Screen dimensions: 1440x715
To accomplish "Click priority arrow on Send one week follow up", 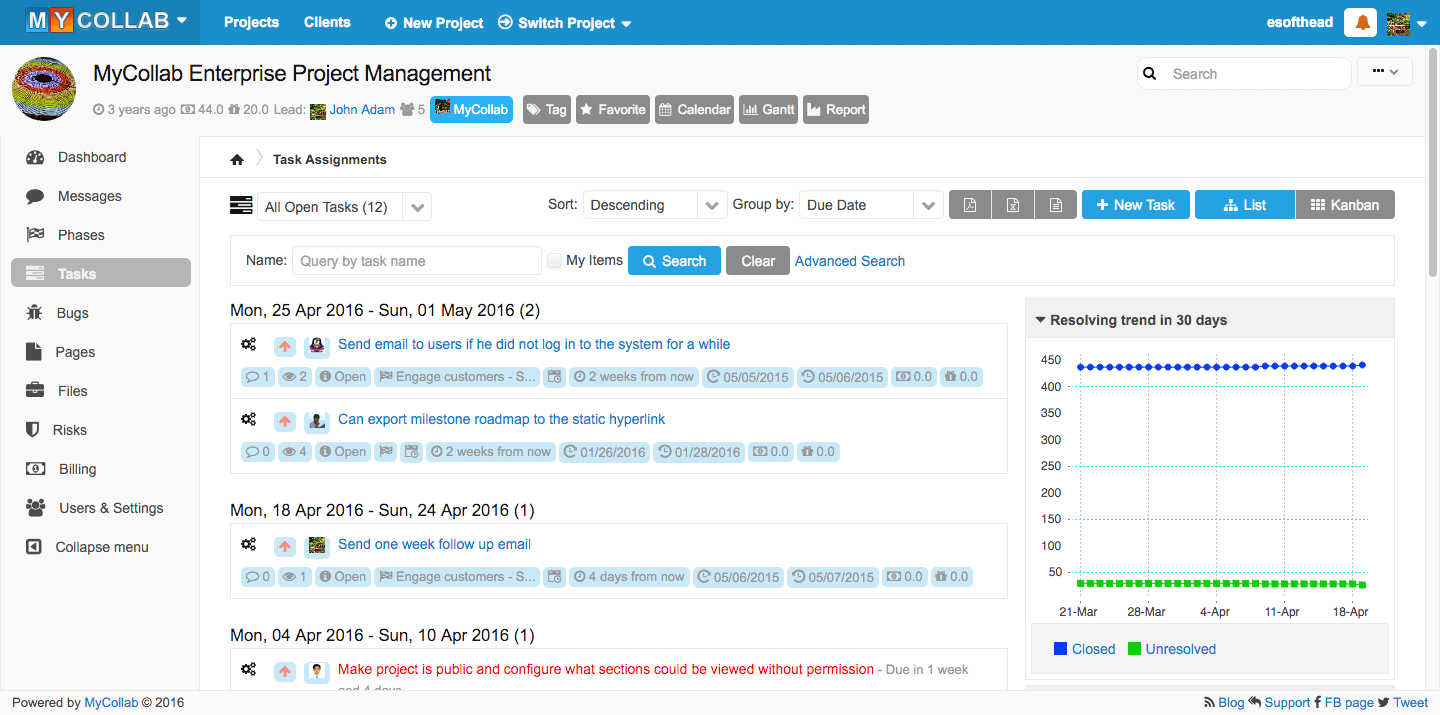I will click(285, 546).
